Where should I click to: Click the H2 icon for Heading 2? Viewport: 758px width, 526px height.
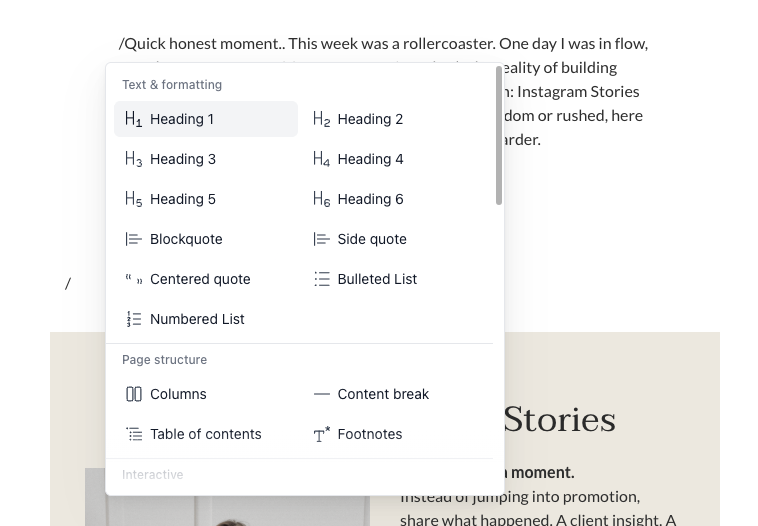[x=321, y=119]
